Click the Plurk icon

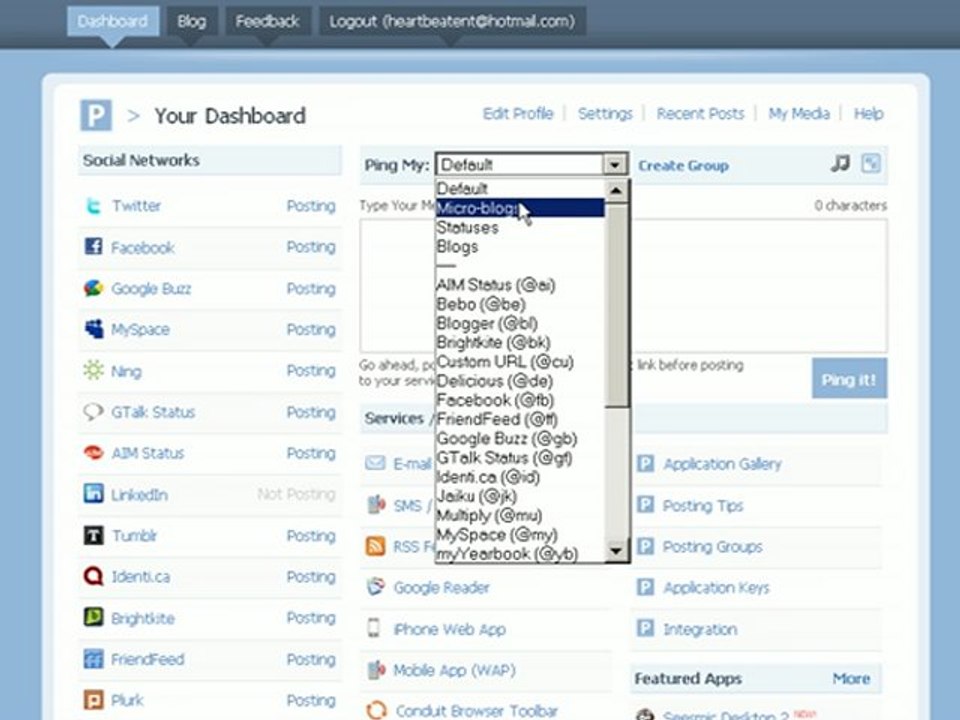point(93,699)
